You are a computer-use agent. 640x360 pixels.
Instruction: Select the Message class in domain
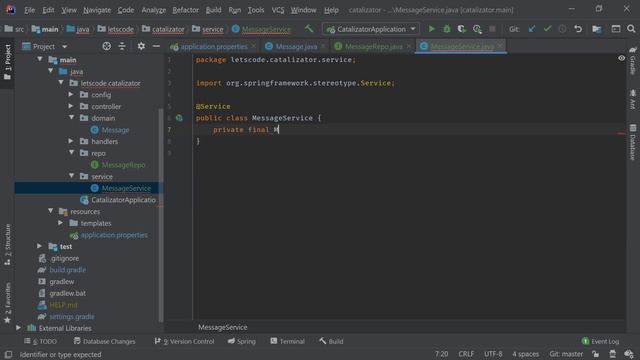(115, 130)
